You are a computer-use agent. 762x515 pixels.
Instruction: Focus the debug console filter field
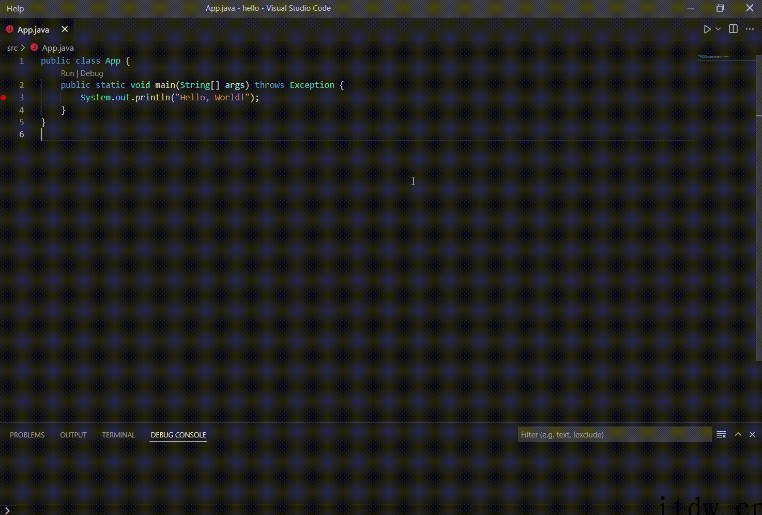(614, 435)
